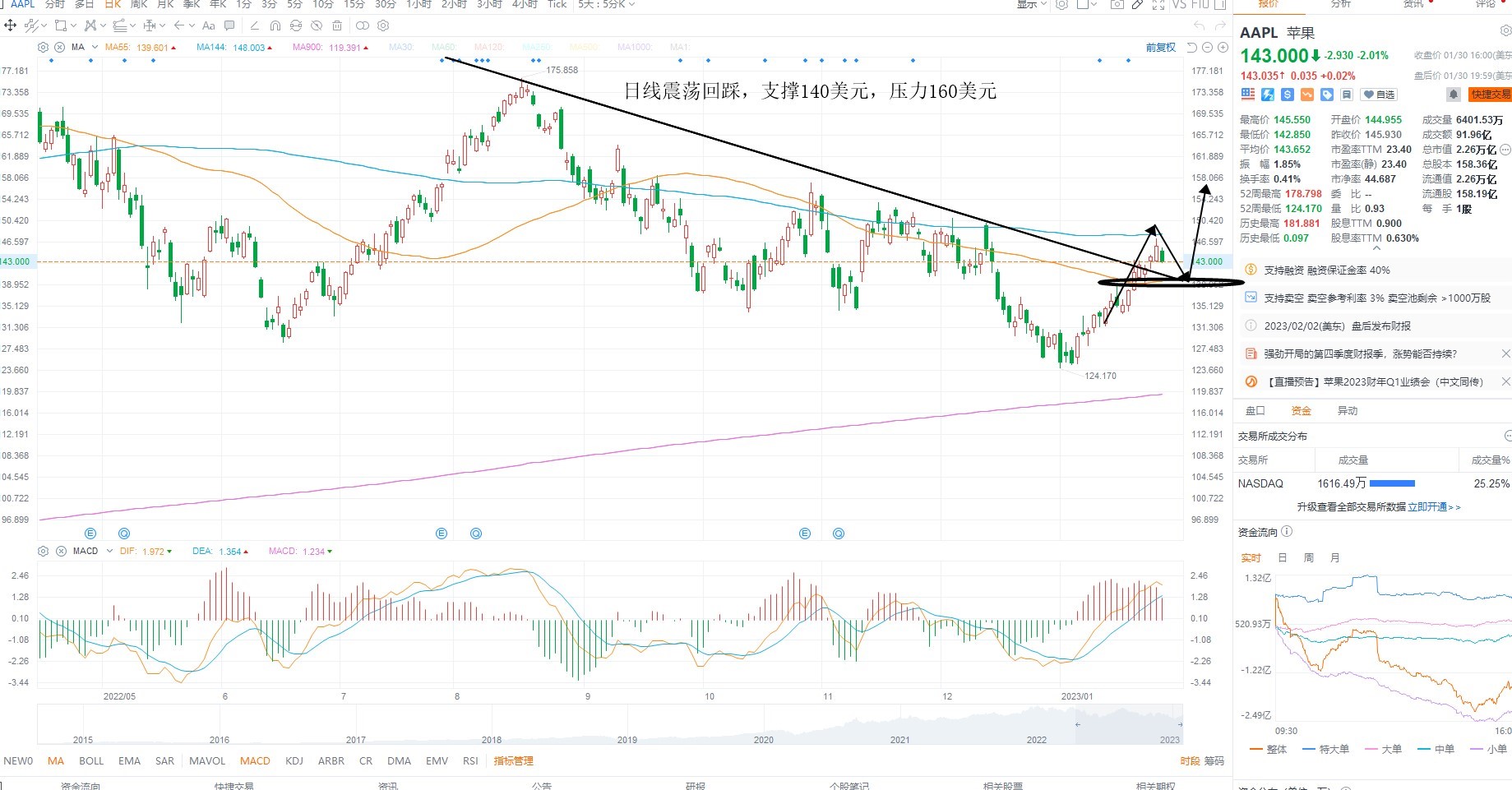Open the 立即开通 upgrade link
This screenshot has width=1512, height=790.
1434,507
